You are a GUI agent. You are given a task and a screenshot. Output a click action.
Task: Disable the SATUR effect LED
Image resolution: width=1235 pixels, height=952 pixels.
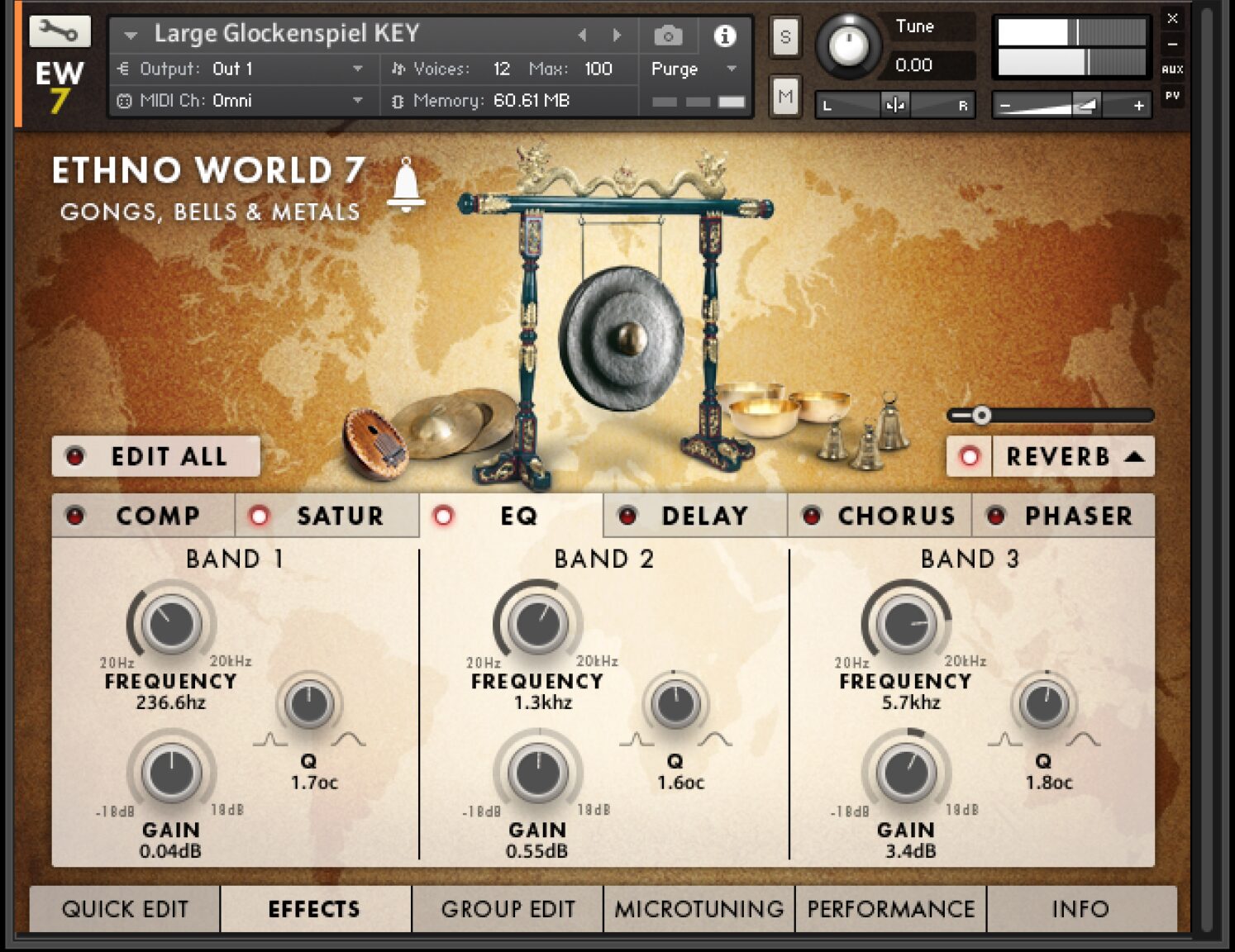[x=260, y=516]
